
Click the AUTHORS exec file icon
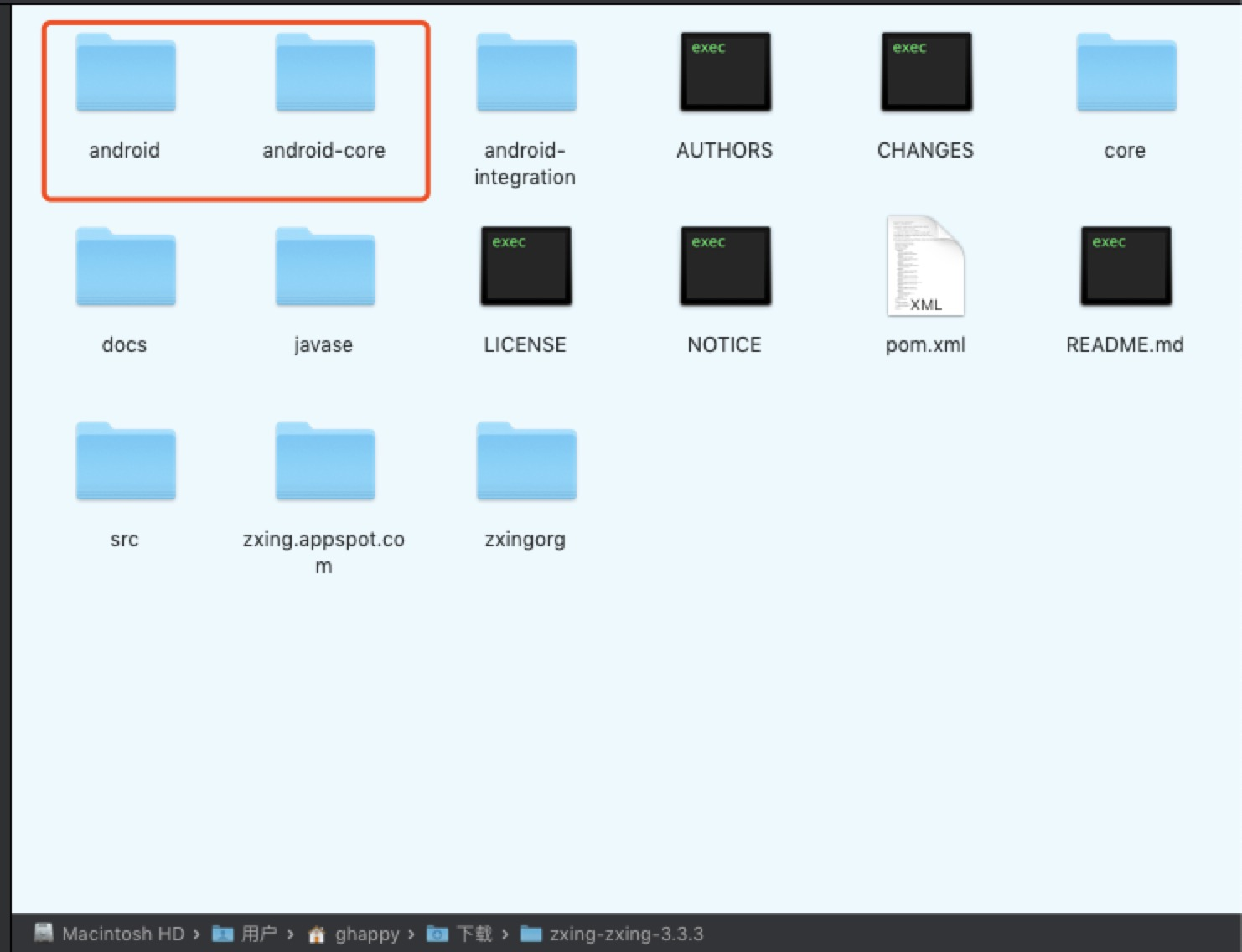(724, 71)
